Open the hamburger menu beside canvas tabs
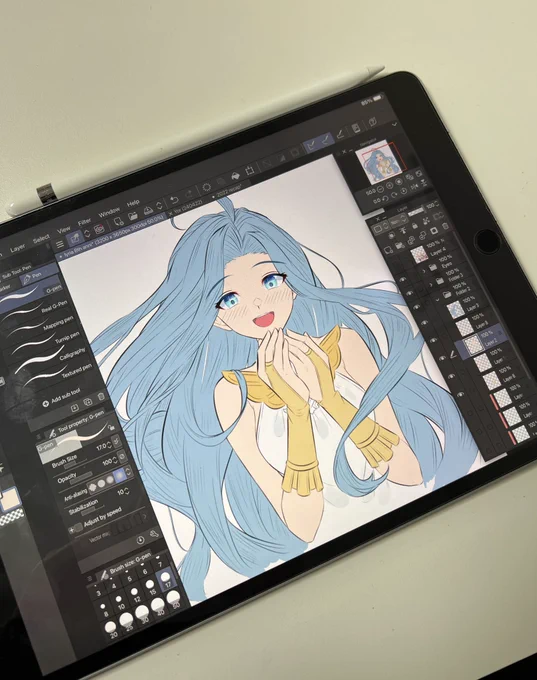 pos(60,245)
